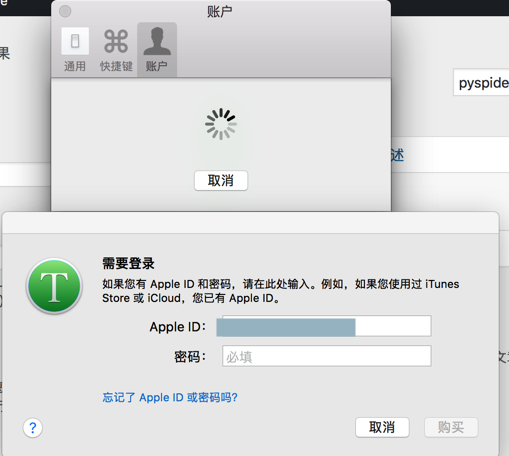Click the 密码 password field
The image size is (509, 456).
[327, 356]
